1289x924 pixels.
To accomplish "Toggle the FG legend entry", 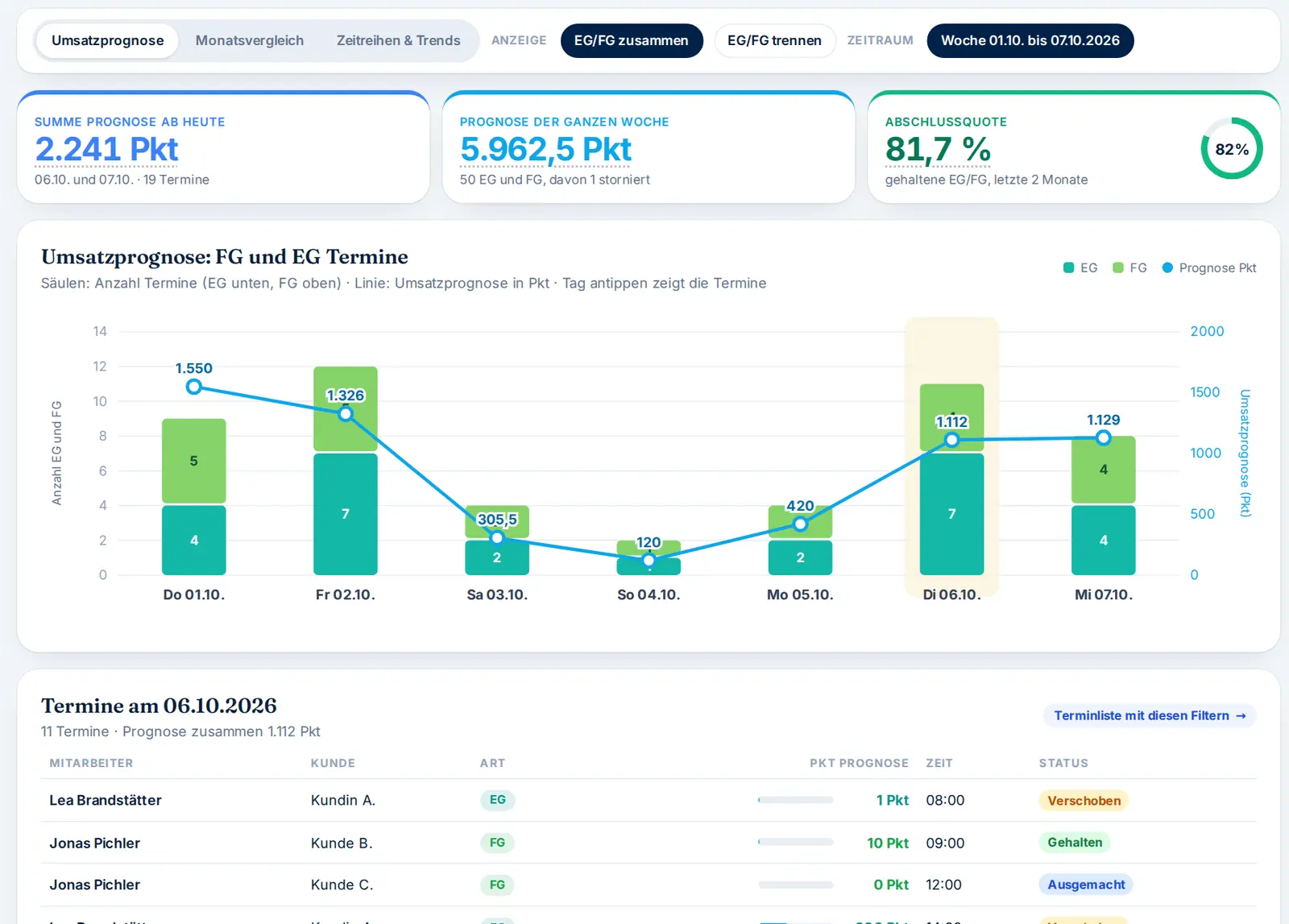I will [x=1129, y=267].
